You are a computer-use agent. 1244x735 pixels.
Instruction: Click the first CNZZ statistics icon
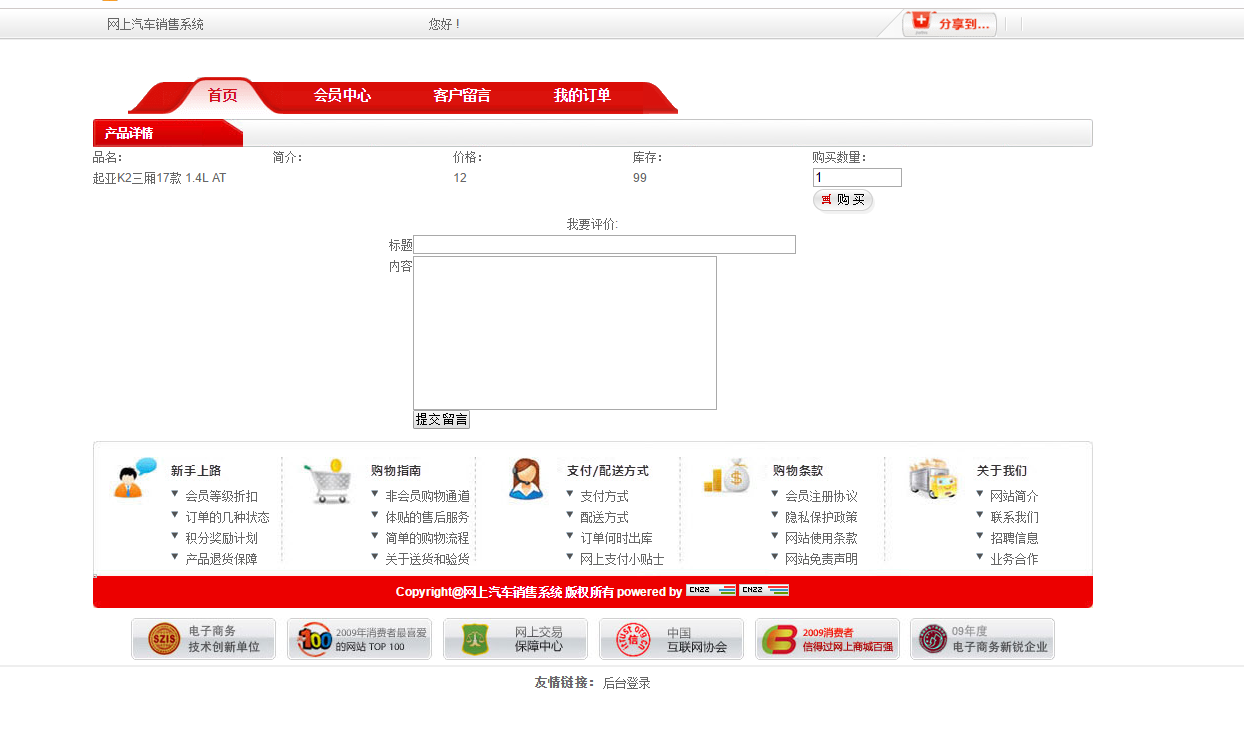tap(711, 590)
